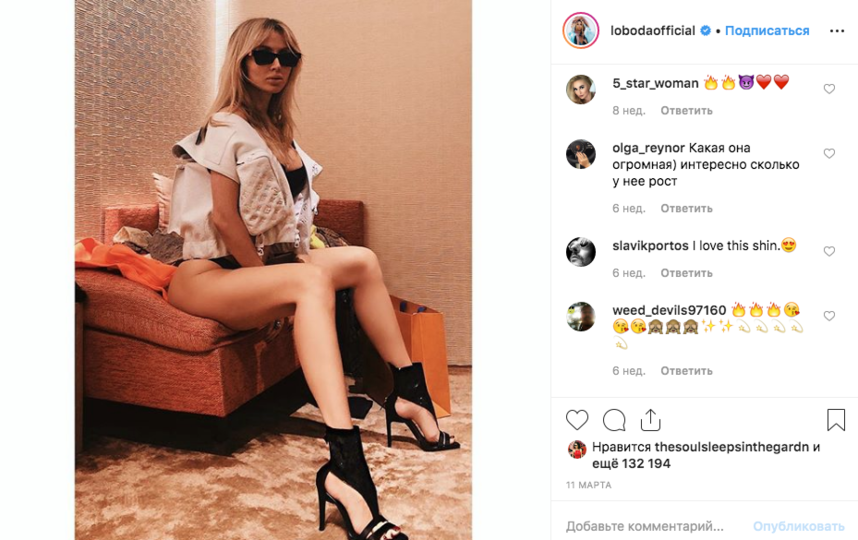Reply to the weed_devils97160 comment
This screenshot has height=540, width=858.
click(686, 371)
